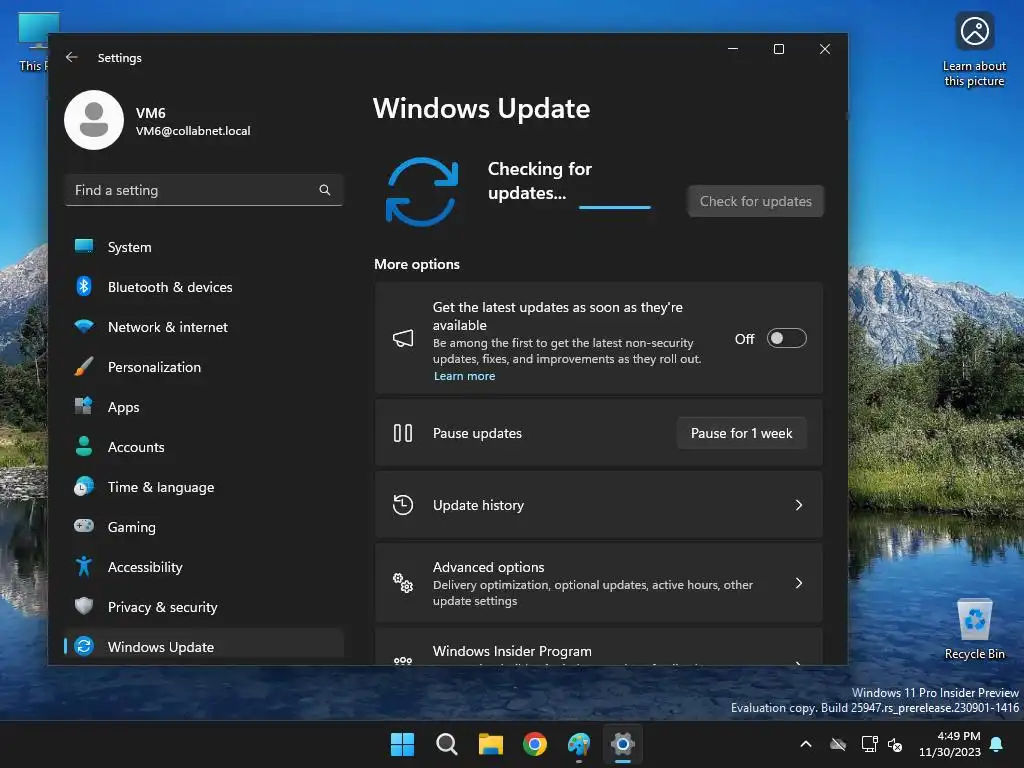
Task: Select Time & language in sidebar
Action: 204,487
